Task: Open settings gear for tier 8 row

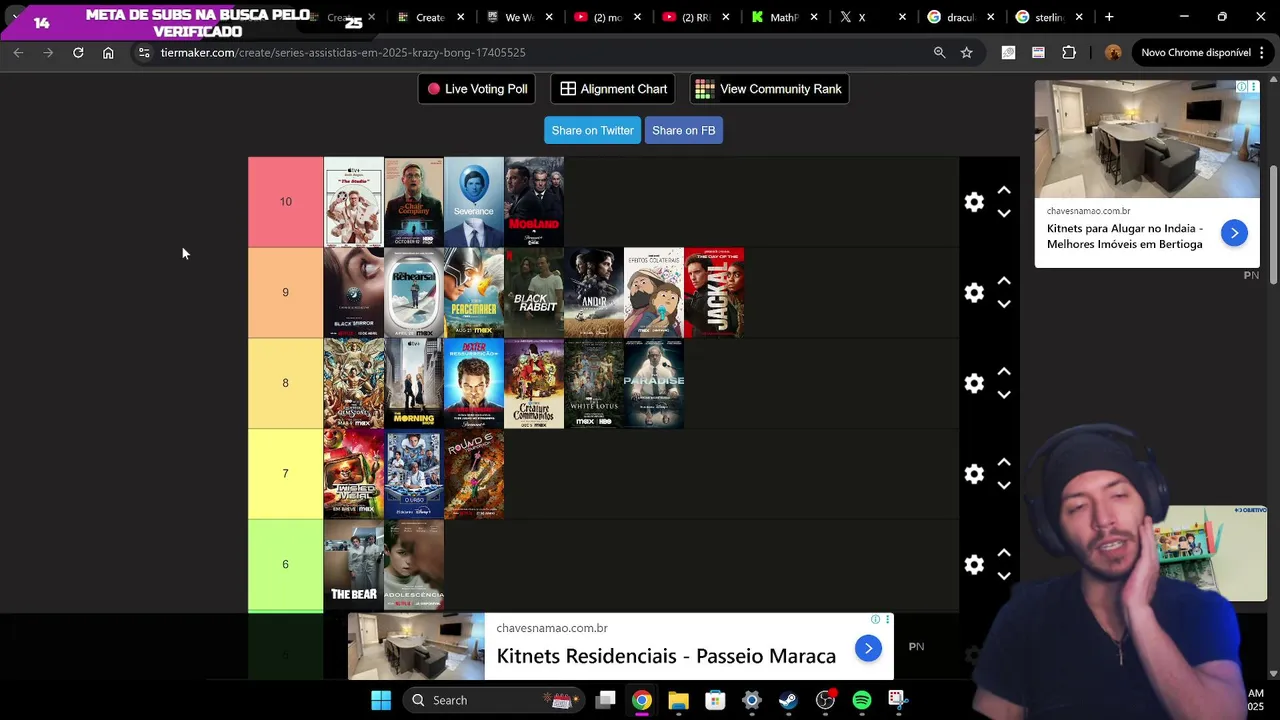Action: [x=974, y=383]
